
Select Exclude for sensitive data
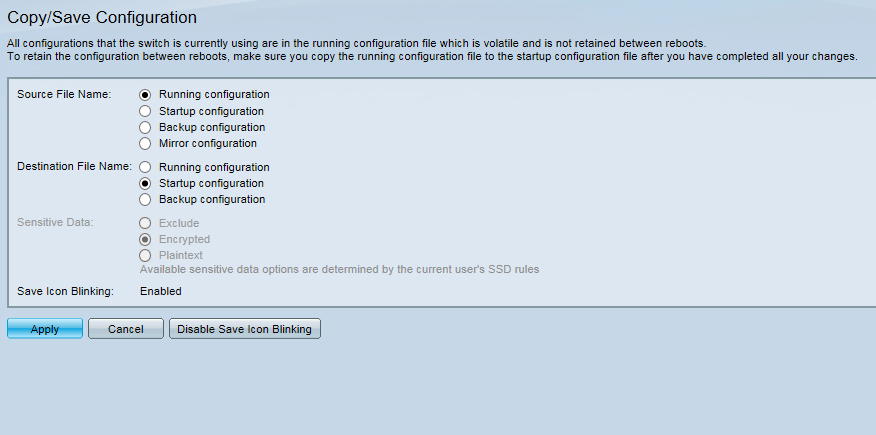145,223
